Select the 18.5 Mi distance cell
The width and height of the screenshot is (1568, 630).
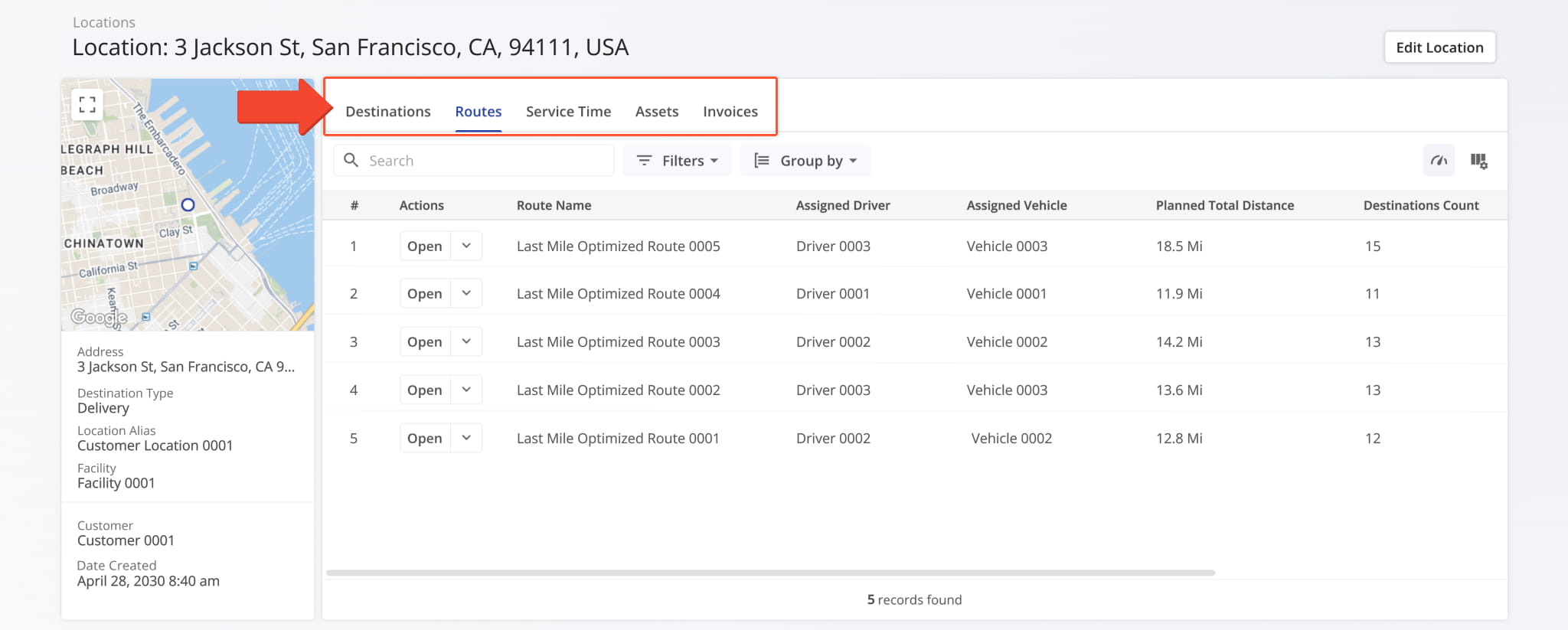1179,246
